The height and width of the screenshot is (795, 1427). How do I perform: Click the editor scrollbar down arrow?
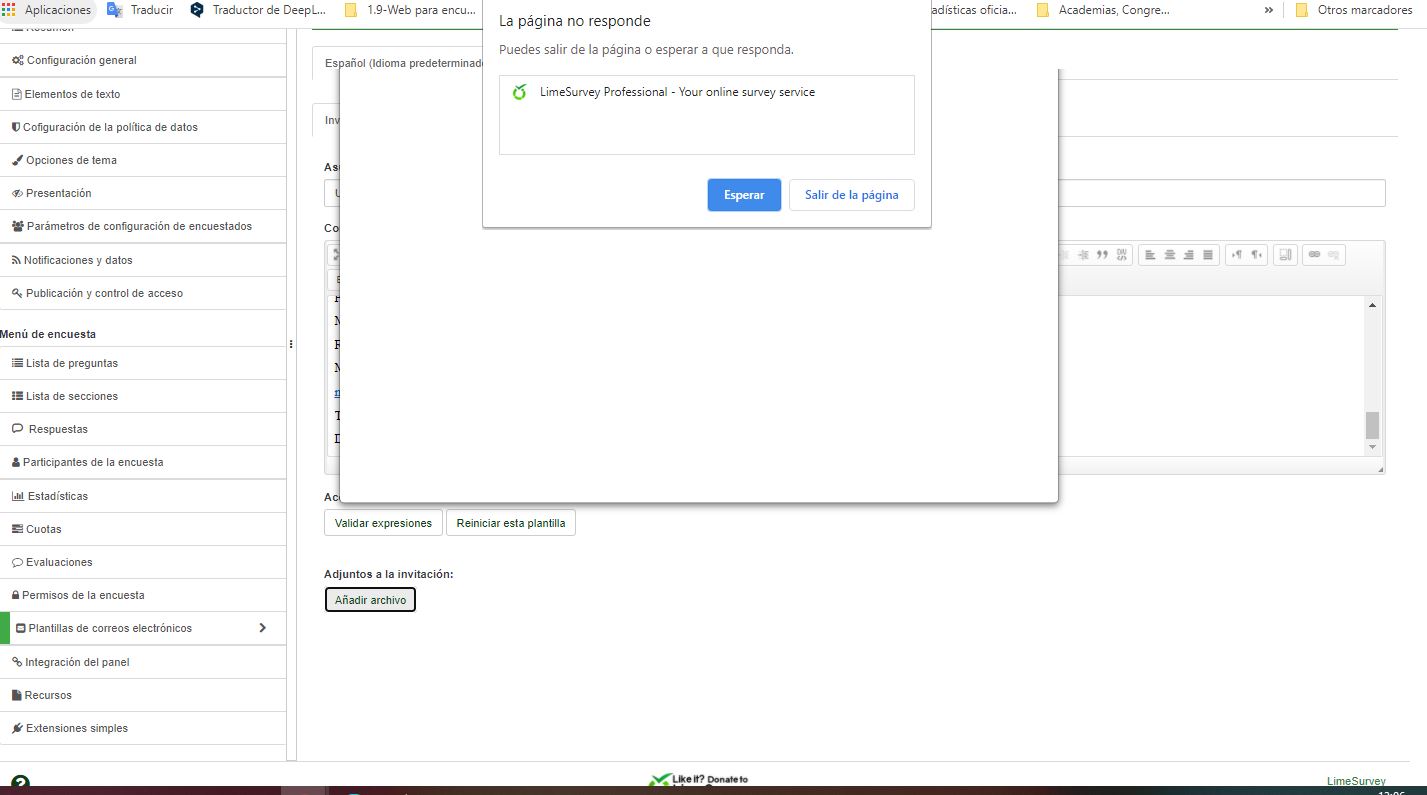coord(1372,447)
